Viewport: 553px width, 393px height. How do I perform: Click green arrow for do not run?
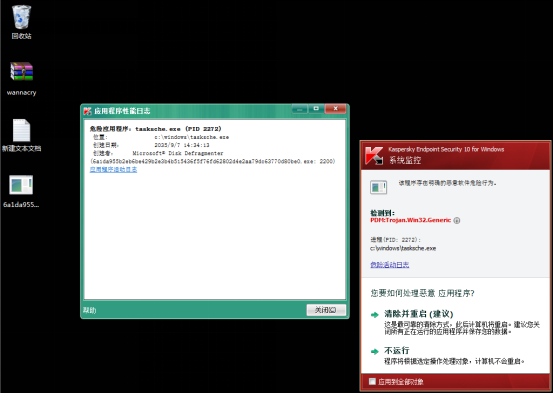(375, 351)
